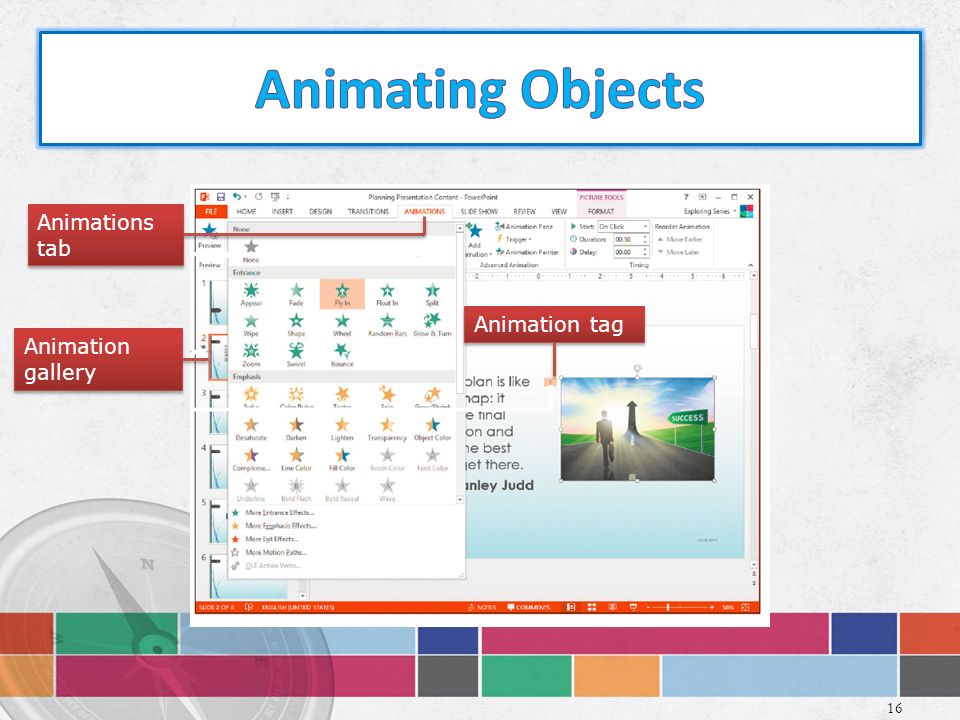The image size is (960, 720).
Task: Click the Animation Painter button
Action: point(528,252)
